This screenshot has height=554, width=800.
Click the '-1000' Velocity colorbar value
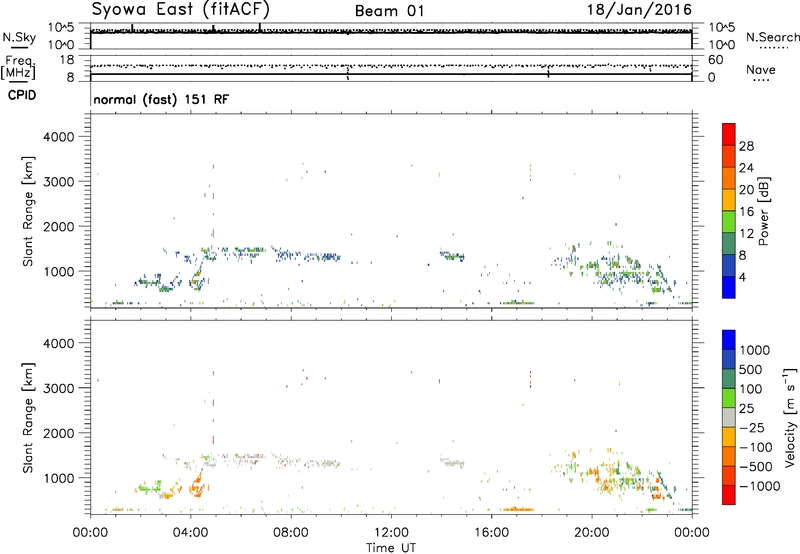pyautogui.click(x=760, y=486)
